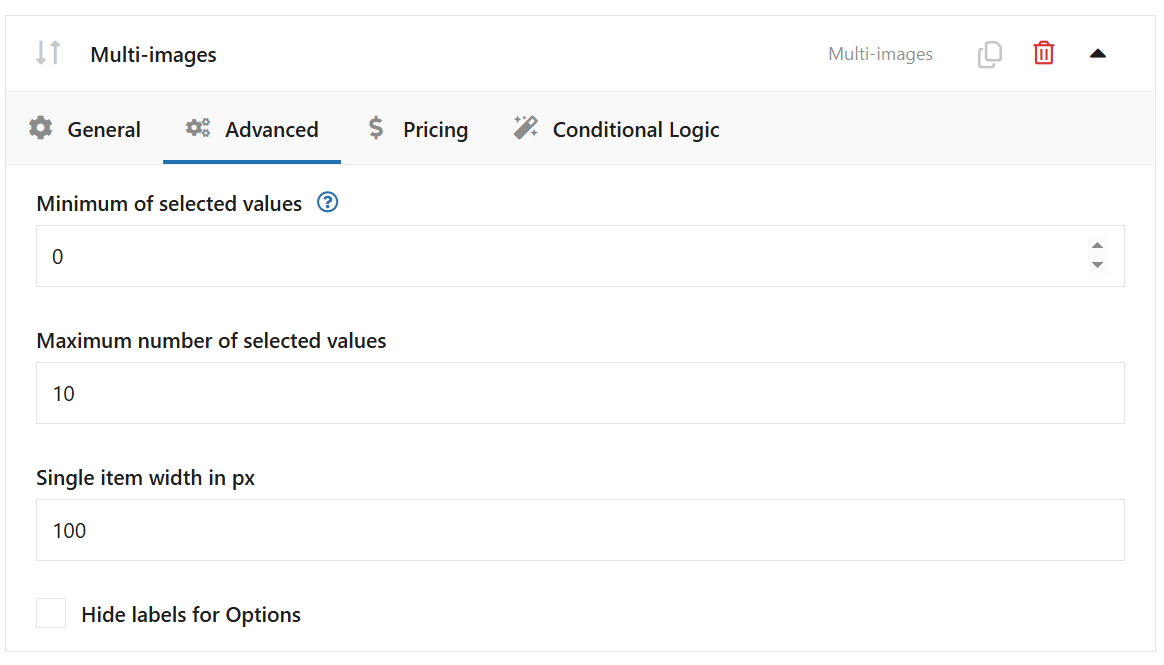
Task: Switch to the Pricing tab
Action: click(x=435, y=129)
